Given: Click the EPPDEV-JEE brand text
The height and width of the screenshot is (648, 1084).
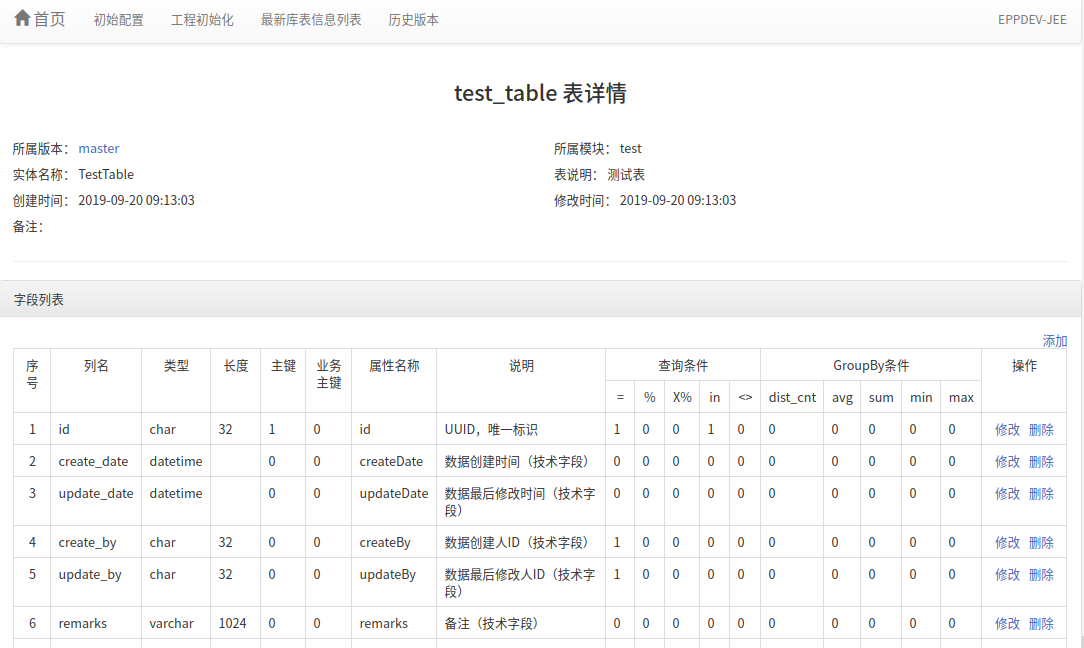Looking at the screenshot, I should [1032, 20].
